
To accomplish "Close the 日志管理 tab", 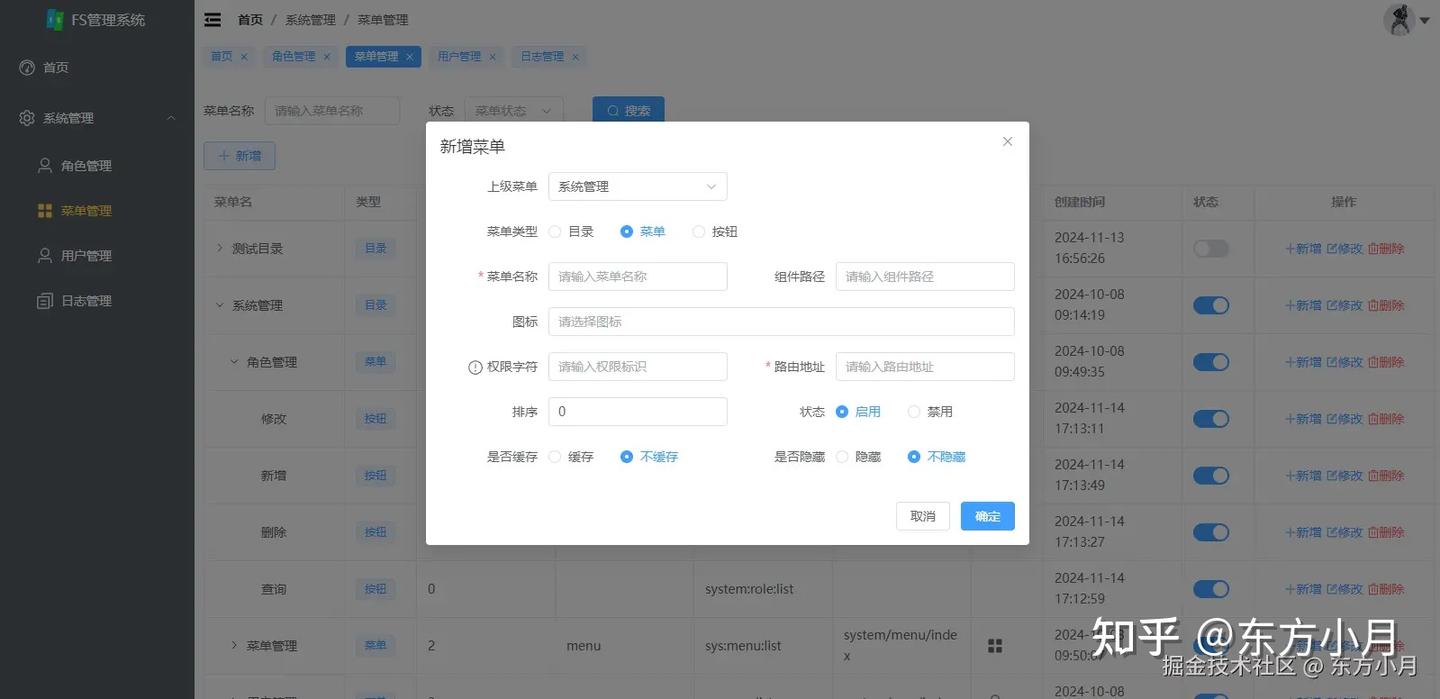I will click(575, 56).
